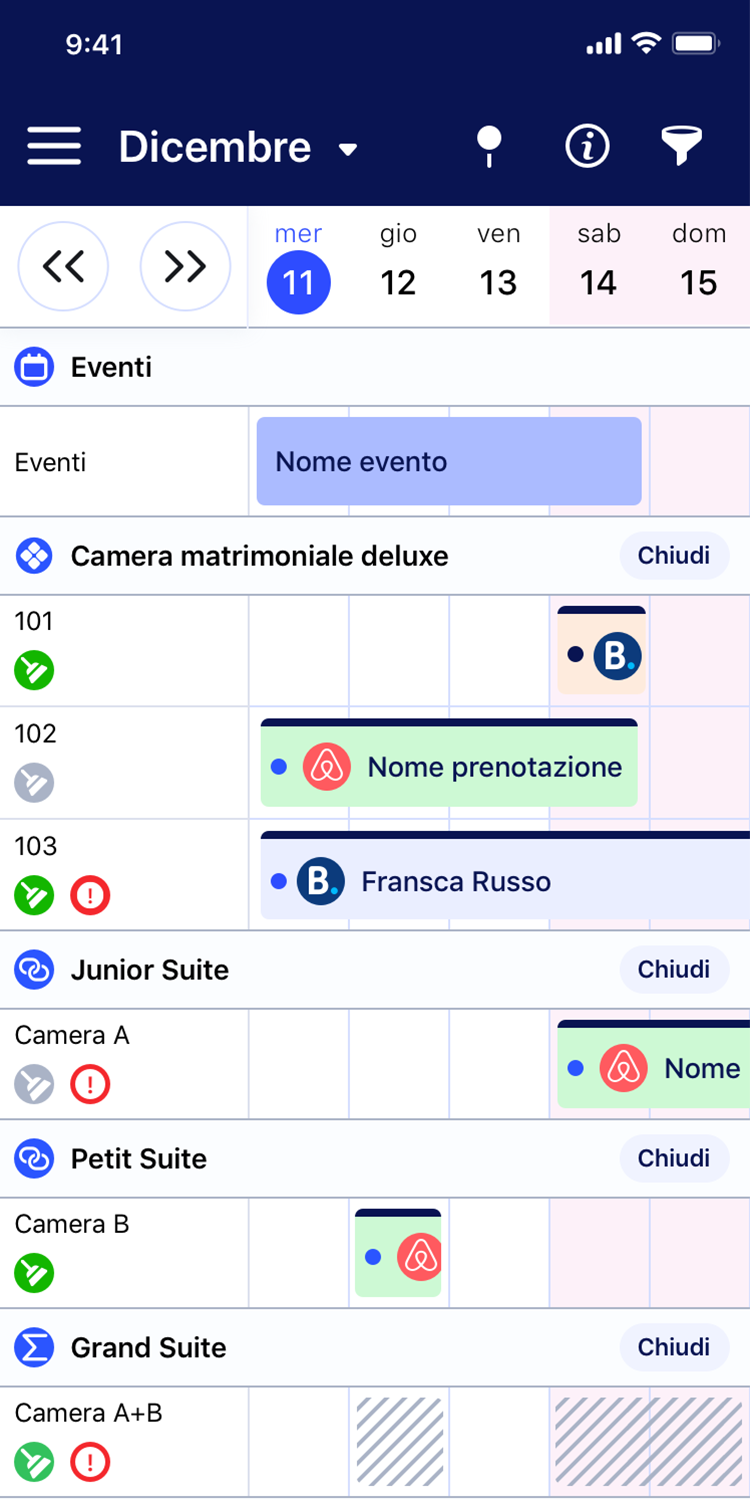Open the filter funnel icon

coord(681,147)
